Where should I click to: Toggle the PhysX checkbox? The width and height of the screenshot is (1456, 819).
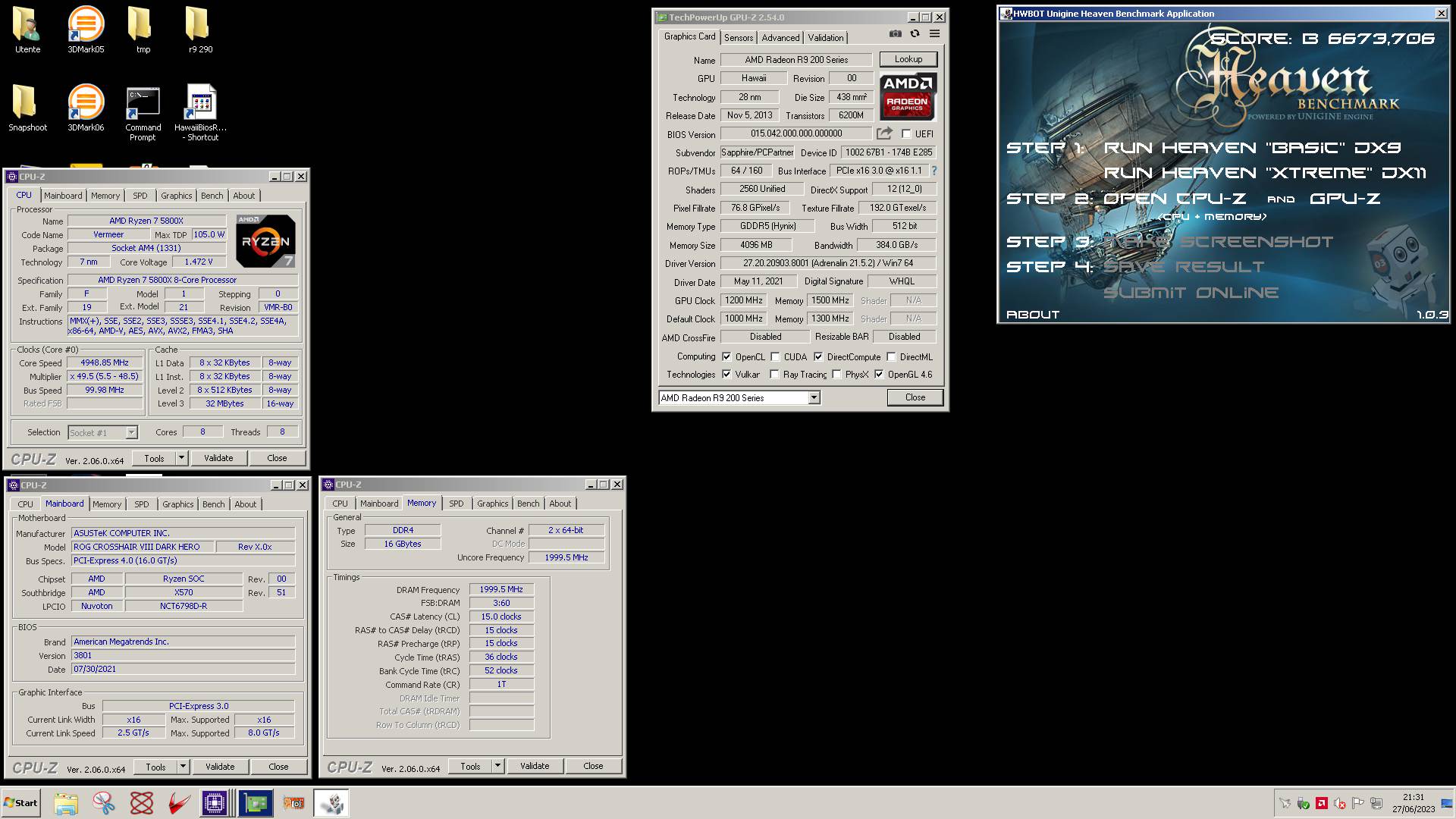point(836,375)
